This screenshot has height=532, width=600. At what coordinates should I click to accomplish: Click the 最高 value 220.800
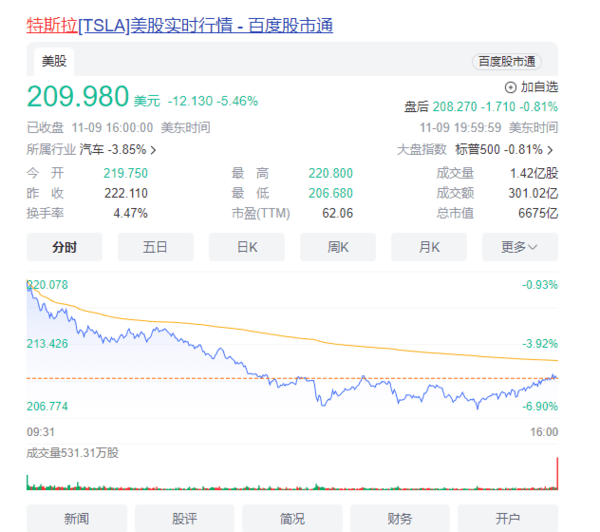[x=331, y=173]
